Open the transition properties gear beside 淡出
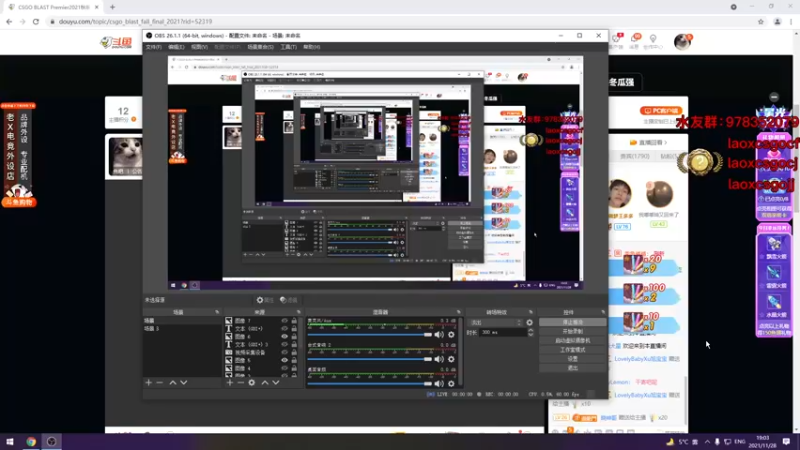 tap(530, 322)
